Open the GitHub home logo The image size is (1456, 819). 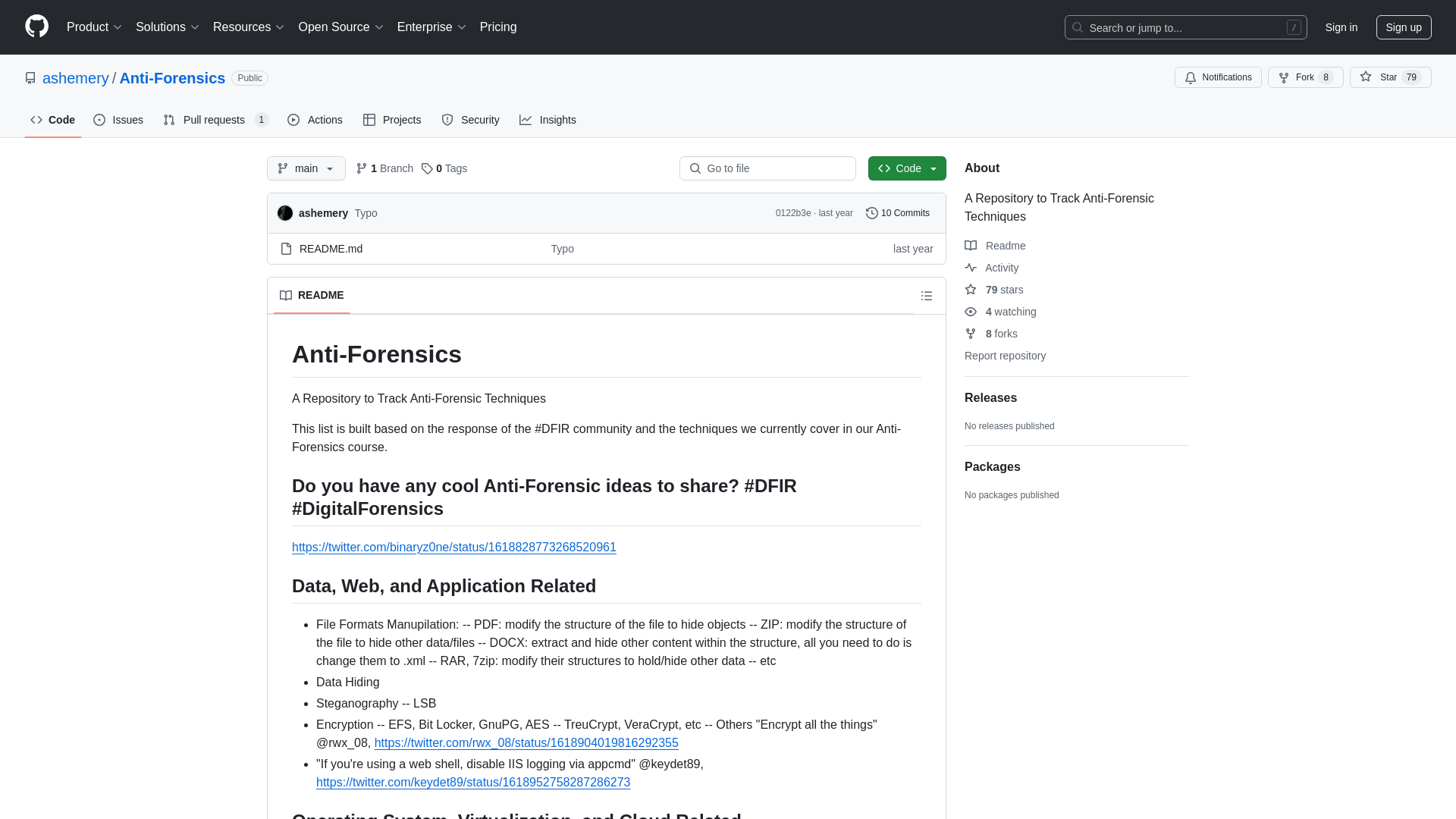point(36,27)
